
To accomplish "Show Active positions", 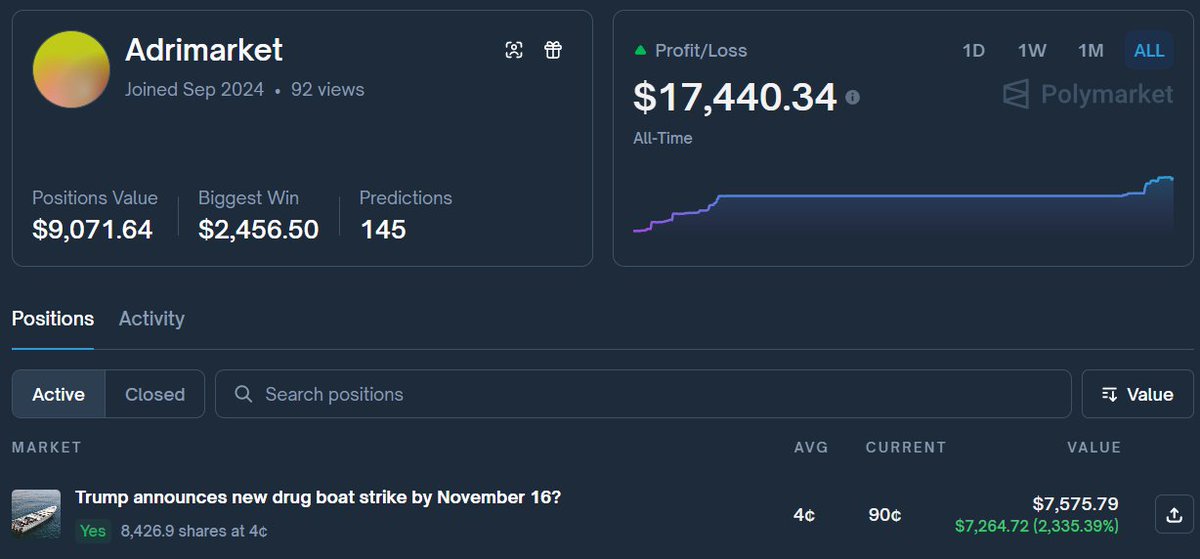I will pyautogui.click(x=59, y=394).
